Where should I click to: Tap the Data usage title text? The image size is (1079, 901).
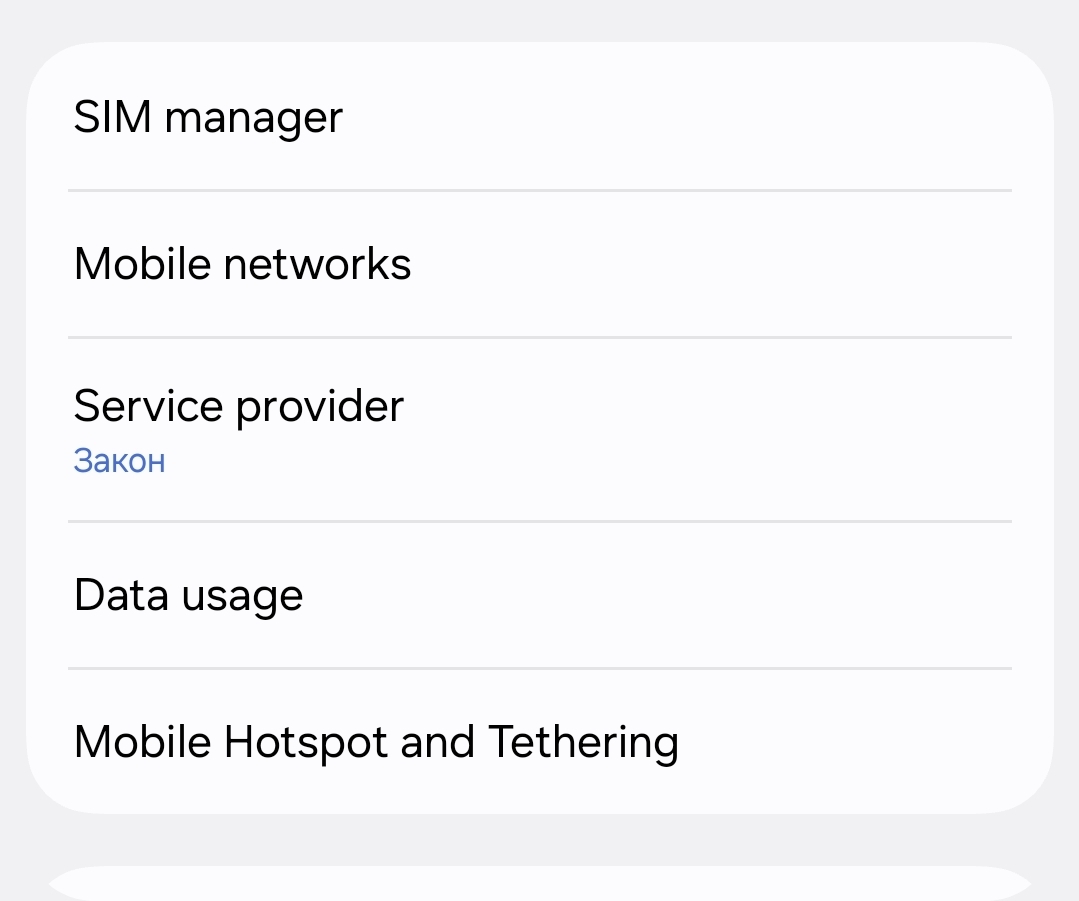[x=188, y=595]
